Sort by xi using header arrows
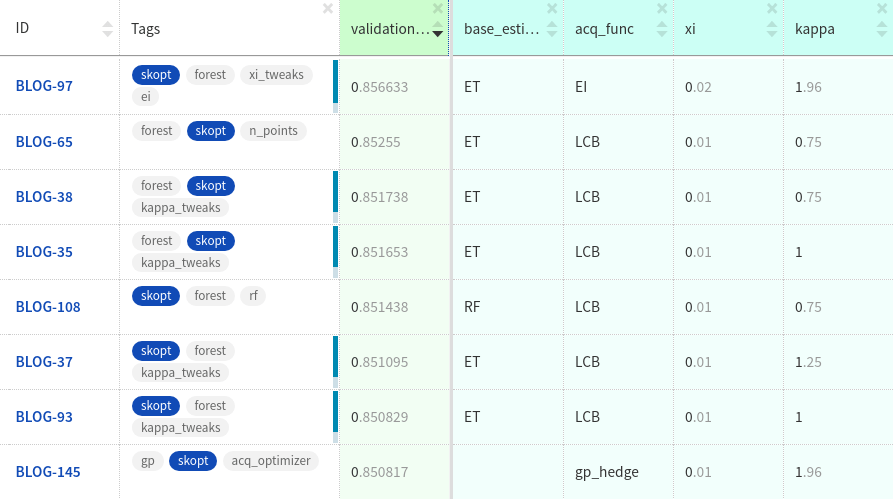The height and width of the screenshot is (499, 893). 770,30
